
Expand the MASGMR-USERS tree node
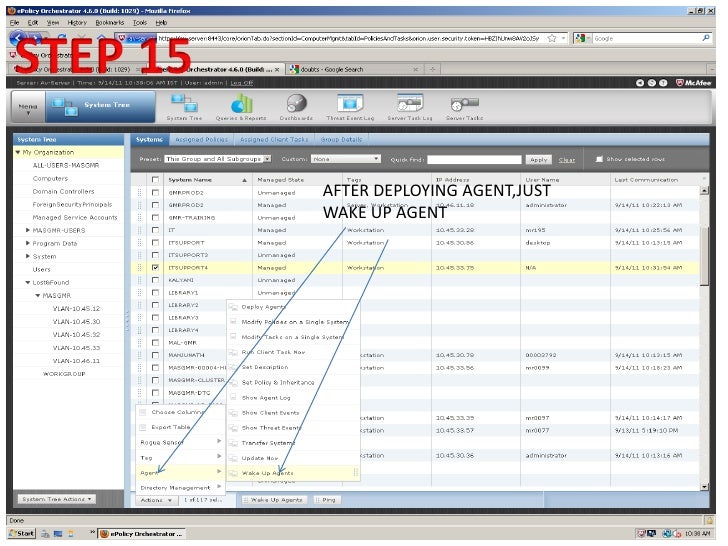pyautogui.click(x=28, y=230)
